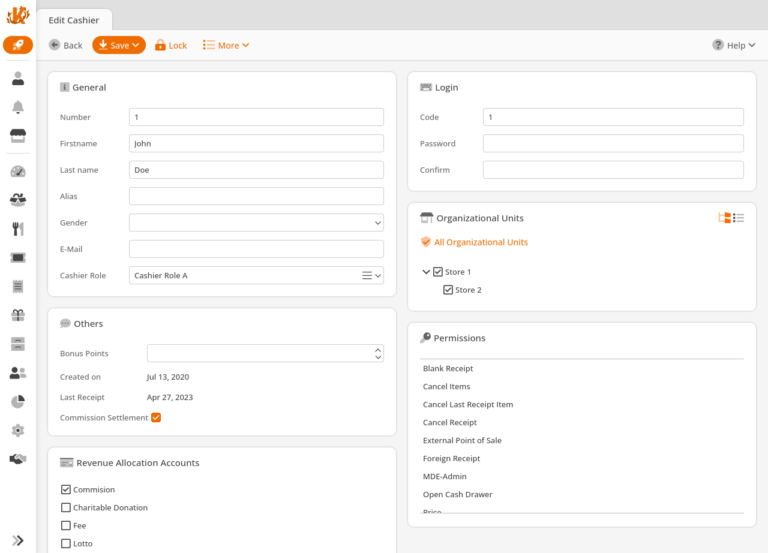Open the pie chart reports icon
The height and width of the screenshot is (553, 768).
coord(18,402)
